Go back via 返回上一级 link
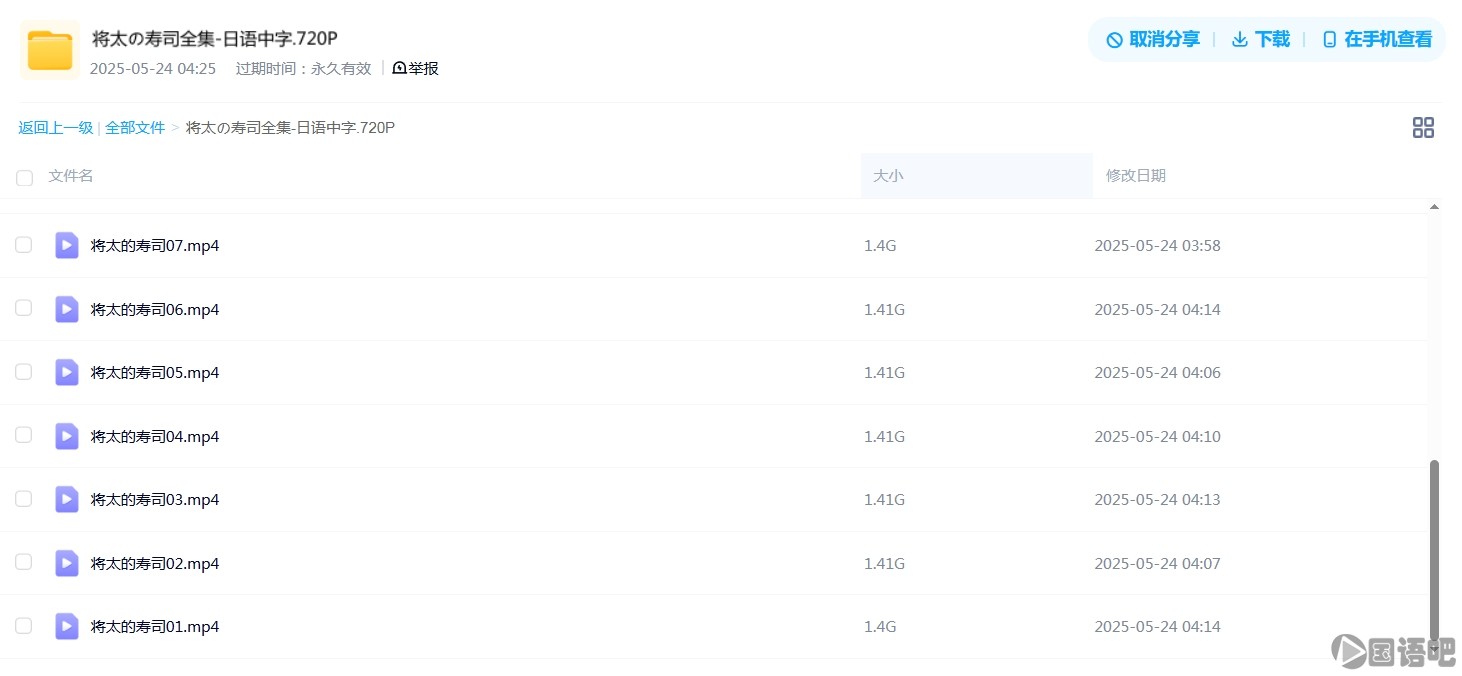Image resolution: width=1462 pixels, height=676 pixels. point(55,128)
